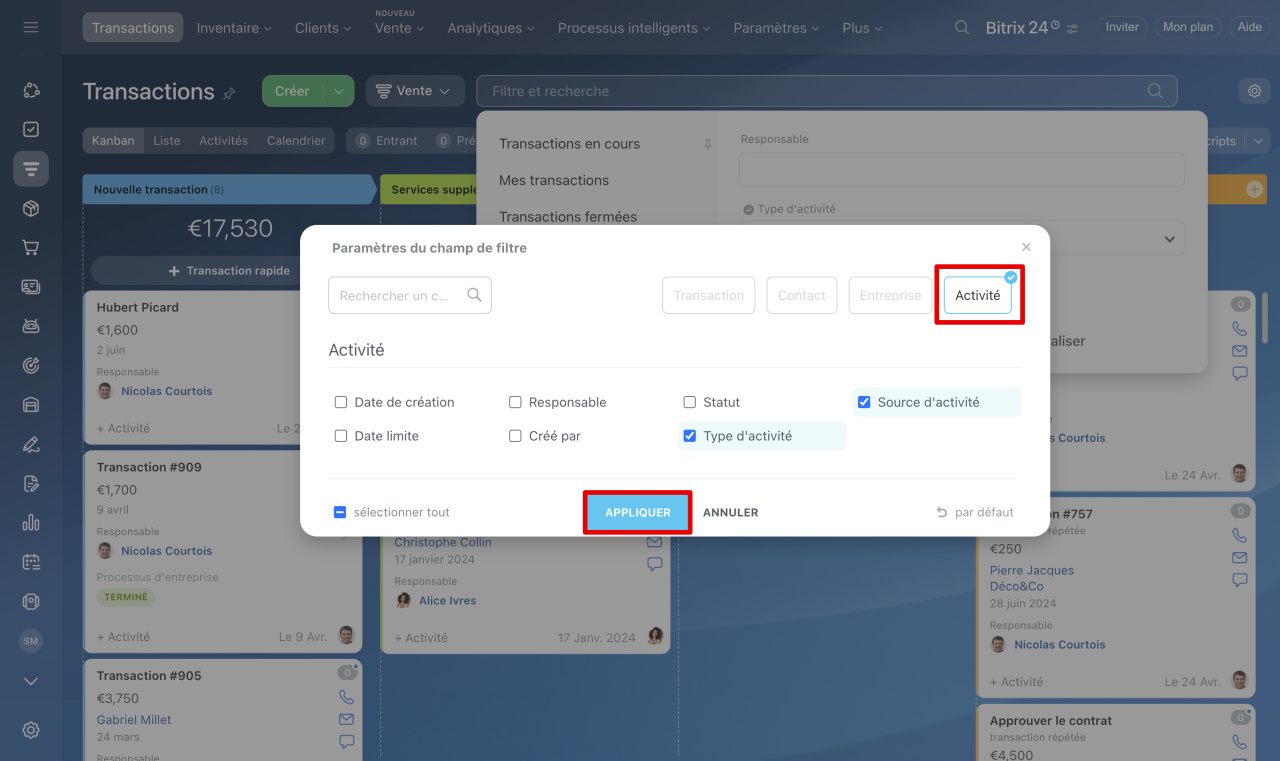
Task: Expand more sidebar items chevron
Action: point(31,681)
